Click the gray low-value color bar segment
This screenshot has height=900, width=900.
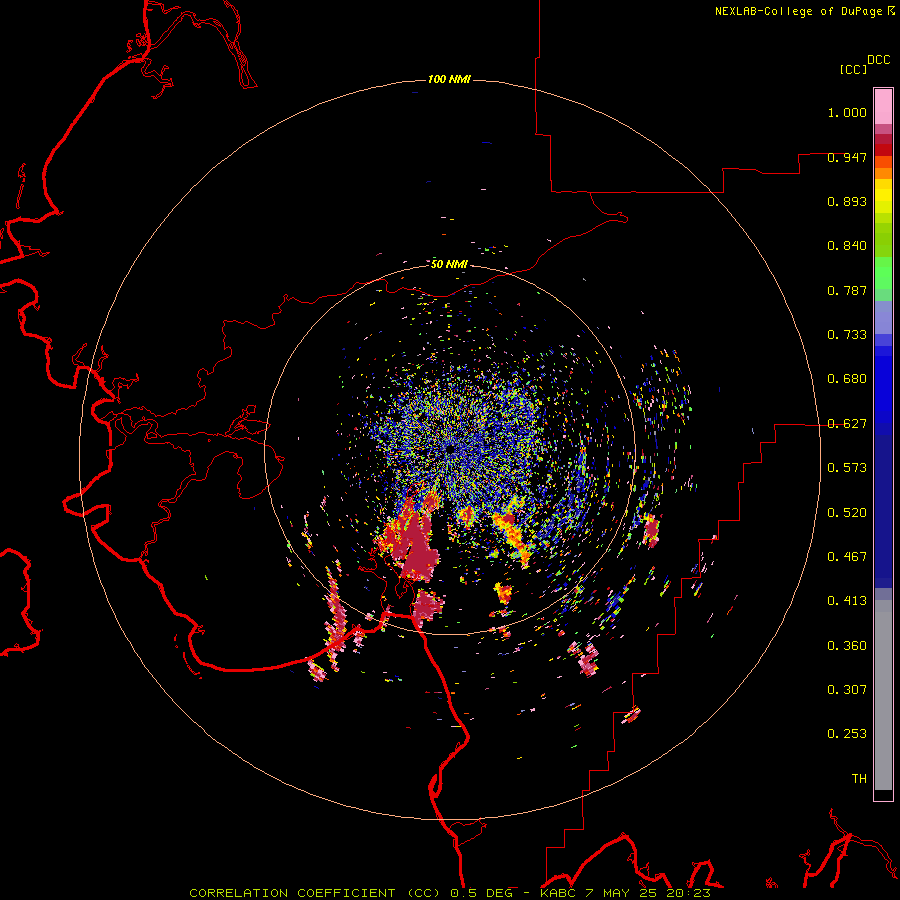(x=883, y=695)
